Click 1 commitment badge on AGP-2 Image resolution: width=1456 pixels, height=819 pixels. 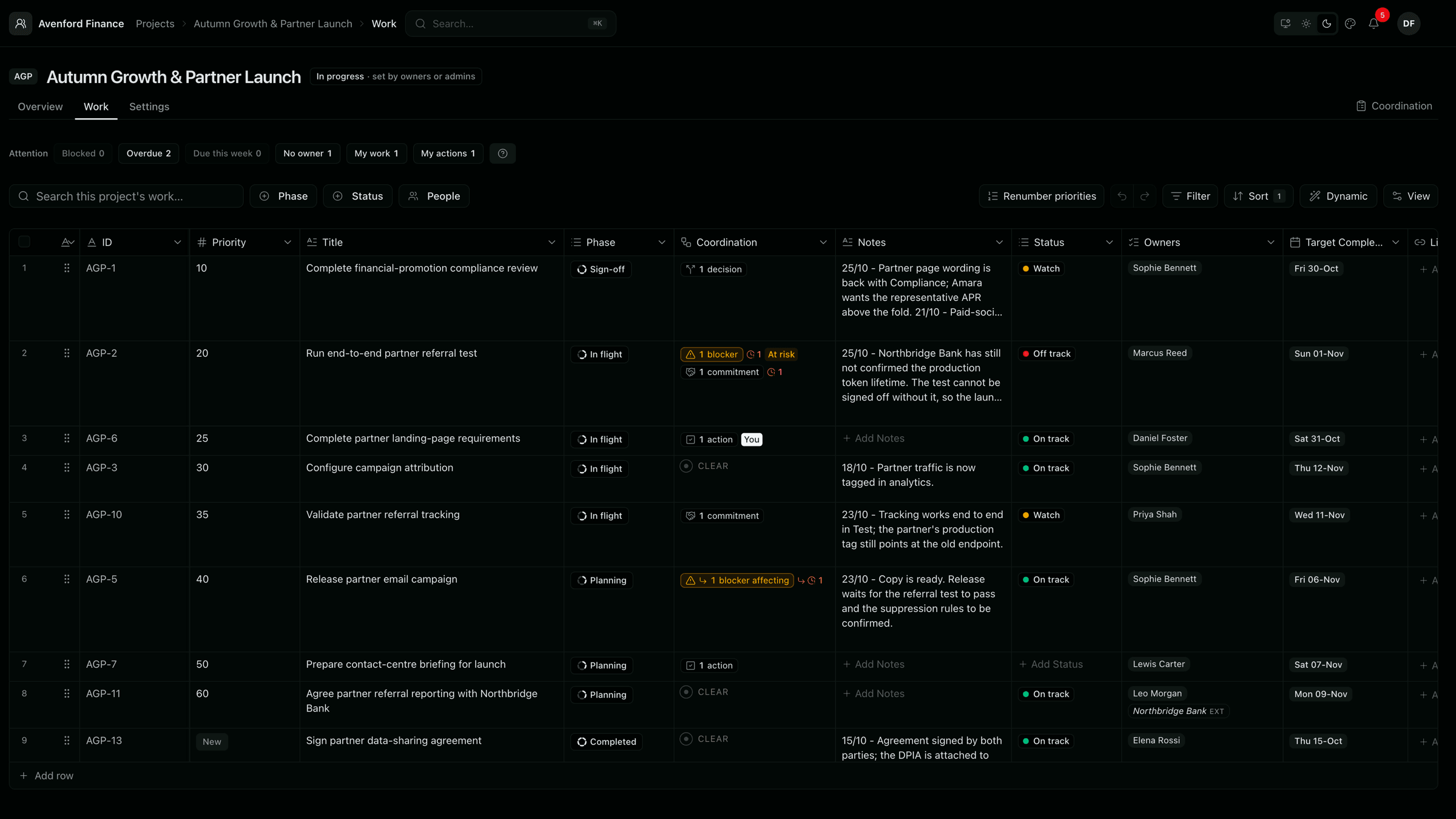click(x=721, y=372)
